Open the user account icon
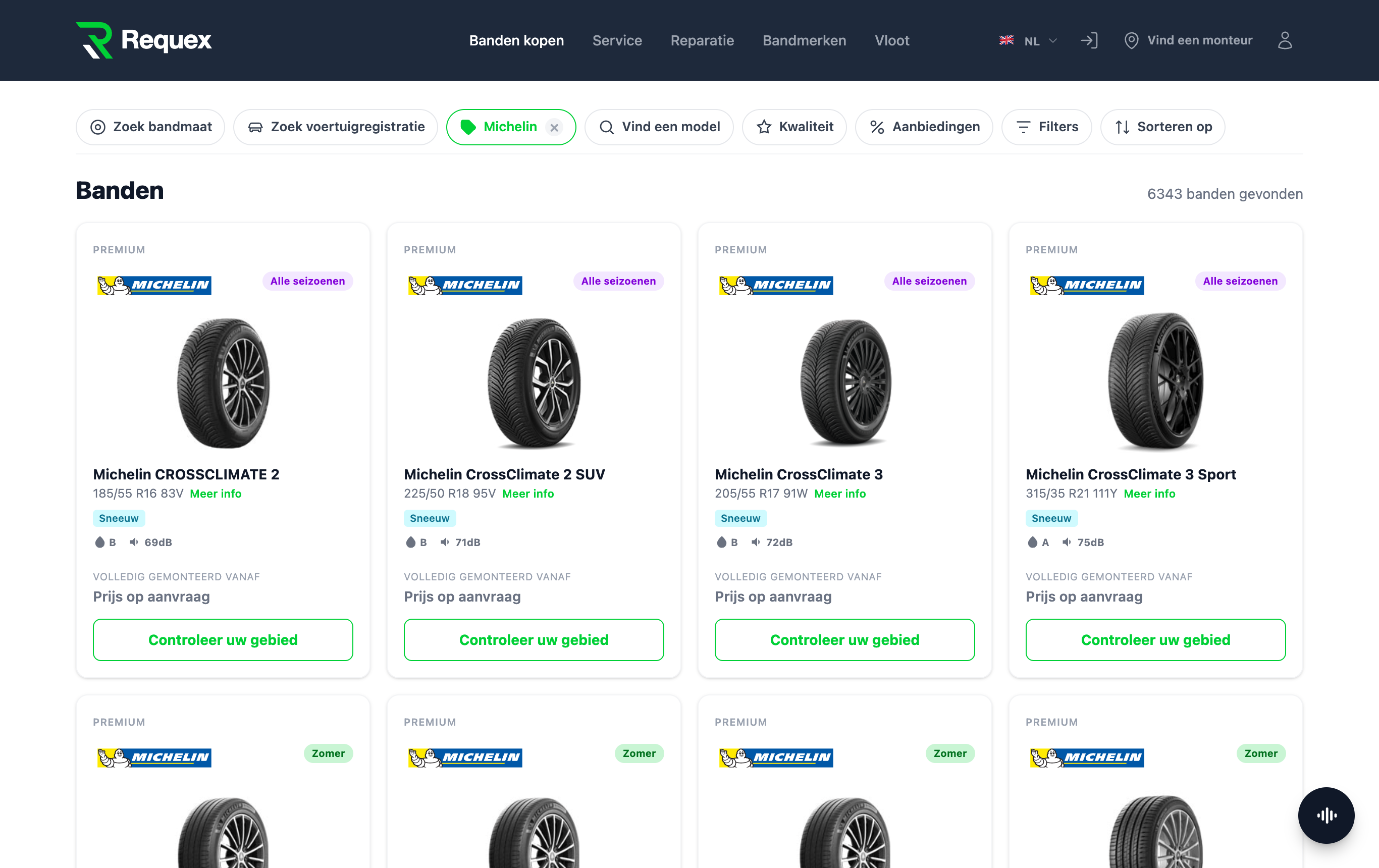 click(x=1285, y=40)
